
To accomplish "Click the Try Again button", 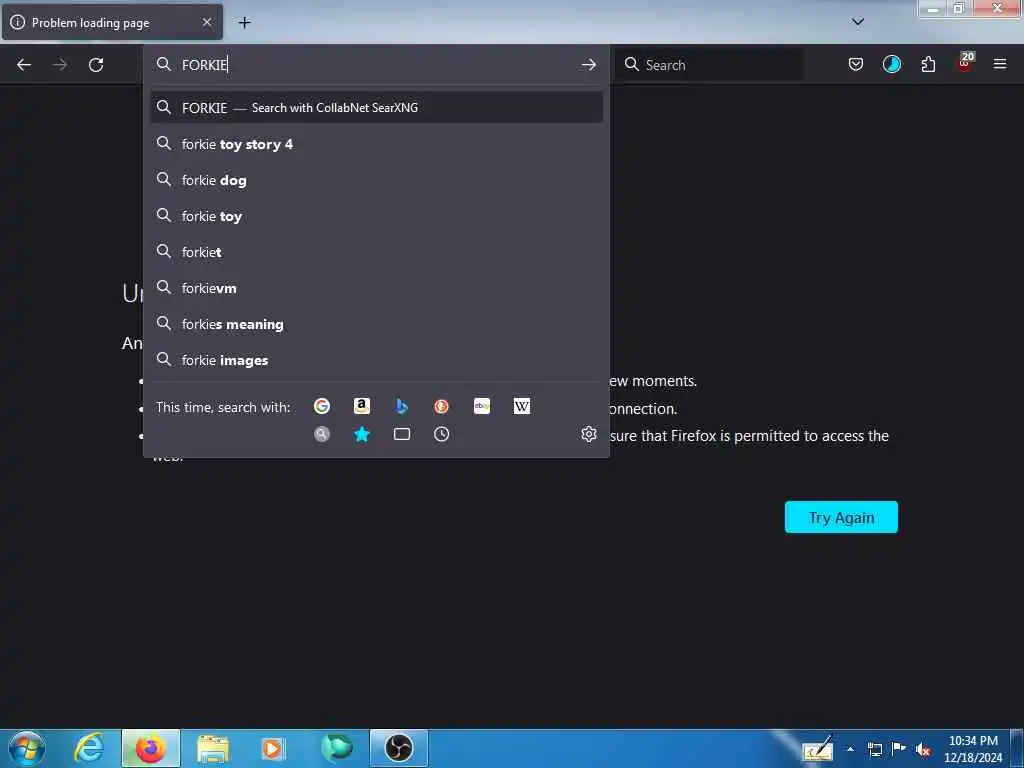I will pos(841,517).
